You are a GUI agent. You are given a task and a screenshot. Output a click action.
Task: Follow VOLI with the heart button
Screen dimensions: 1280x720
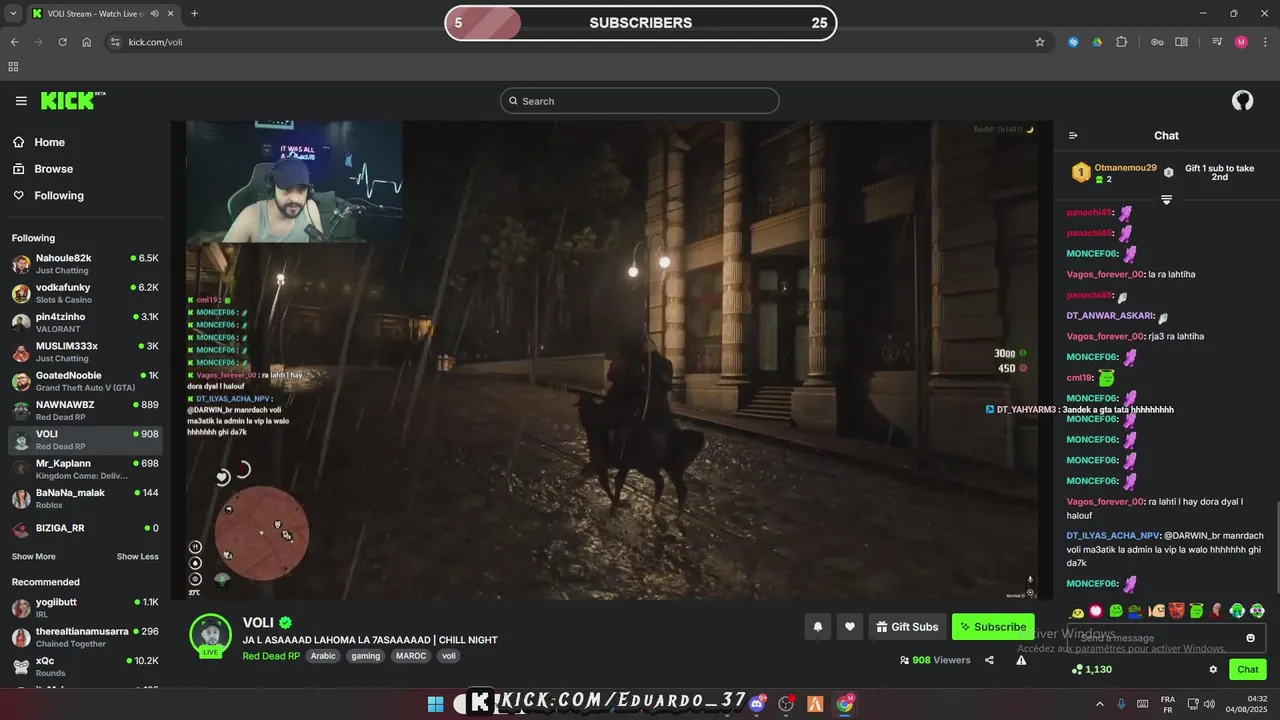click(x=850, y=627)
